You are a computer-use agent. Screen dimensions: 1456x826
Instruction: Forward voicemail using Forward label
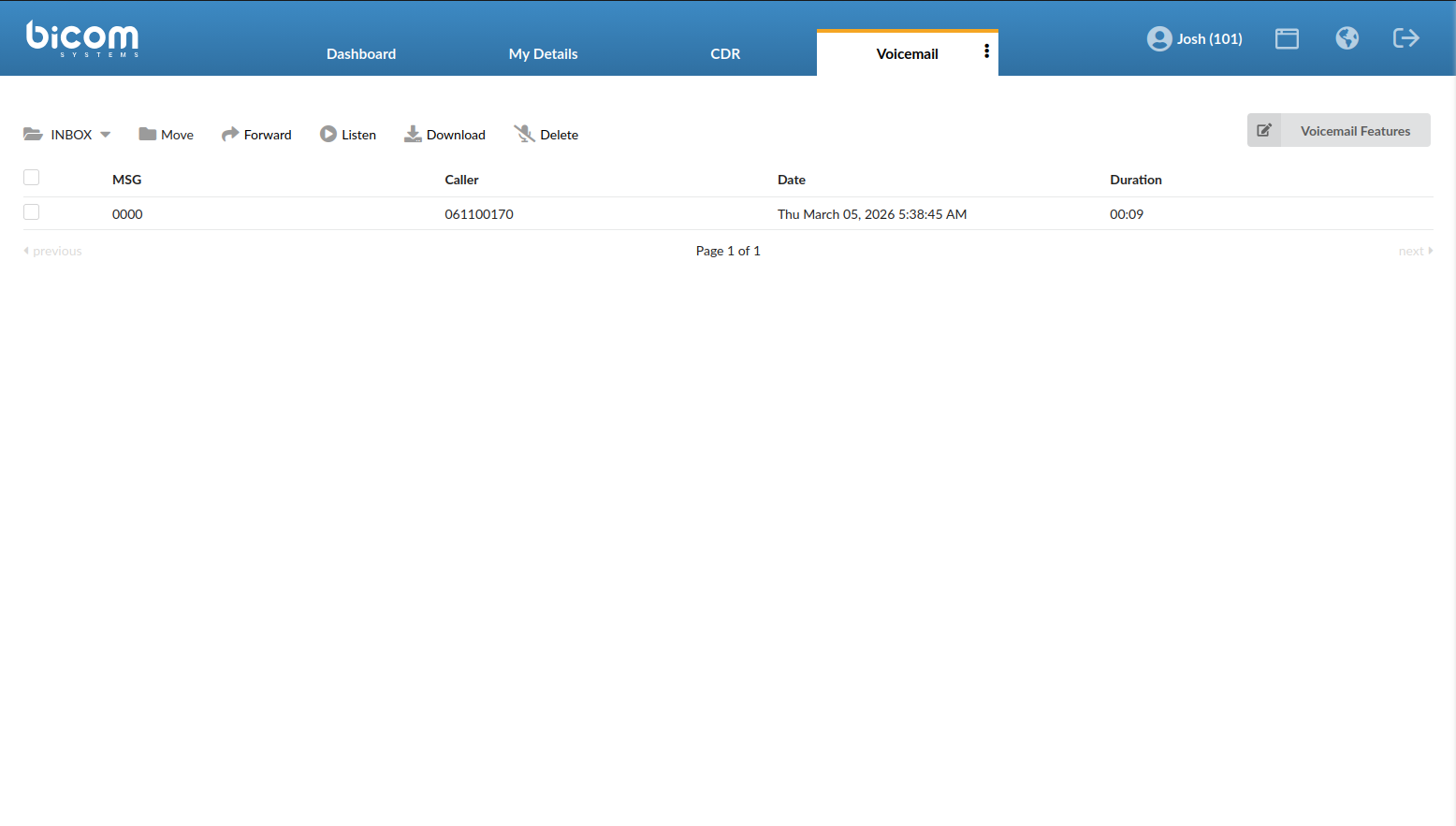pyautogui.click(x=268, y=135)
